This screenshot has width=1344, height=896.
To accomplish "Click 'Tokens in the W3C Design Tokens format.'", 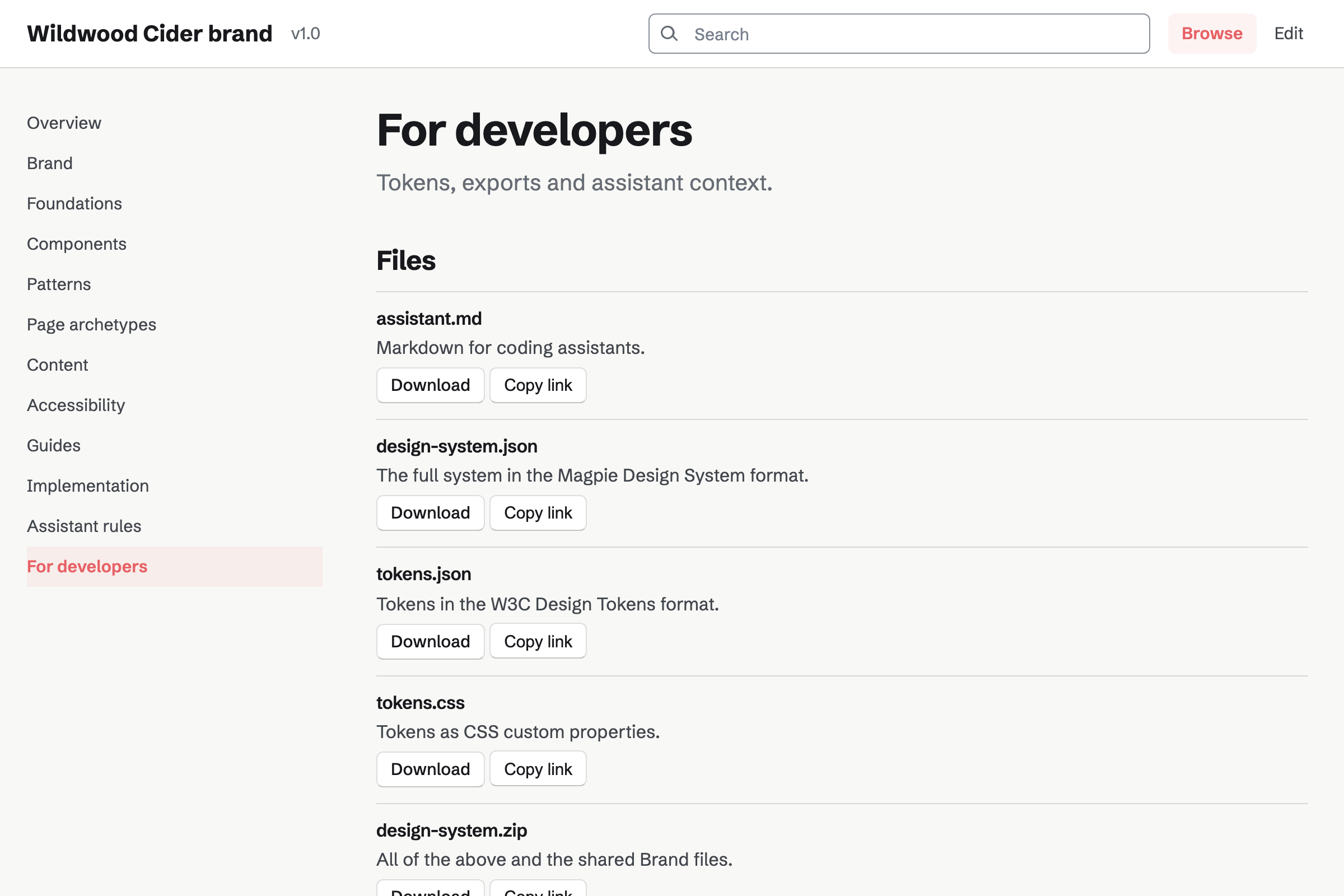I will (548, 604).
